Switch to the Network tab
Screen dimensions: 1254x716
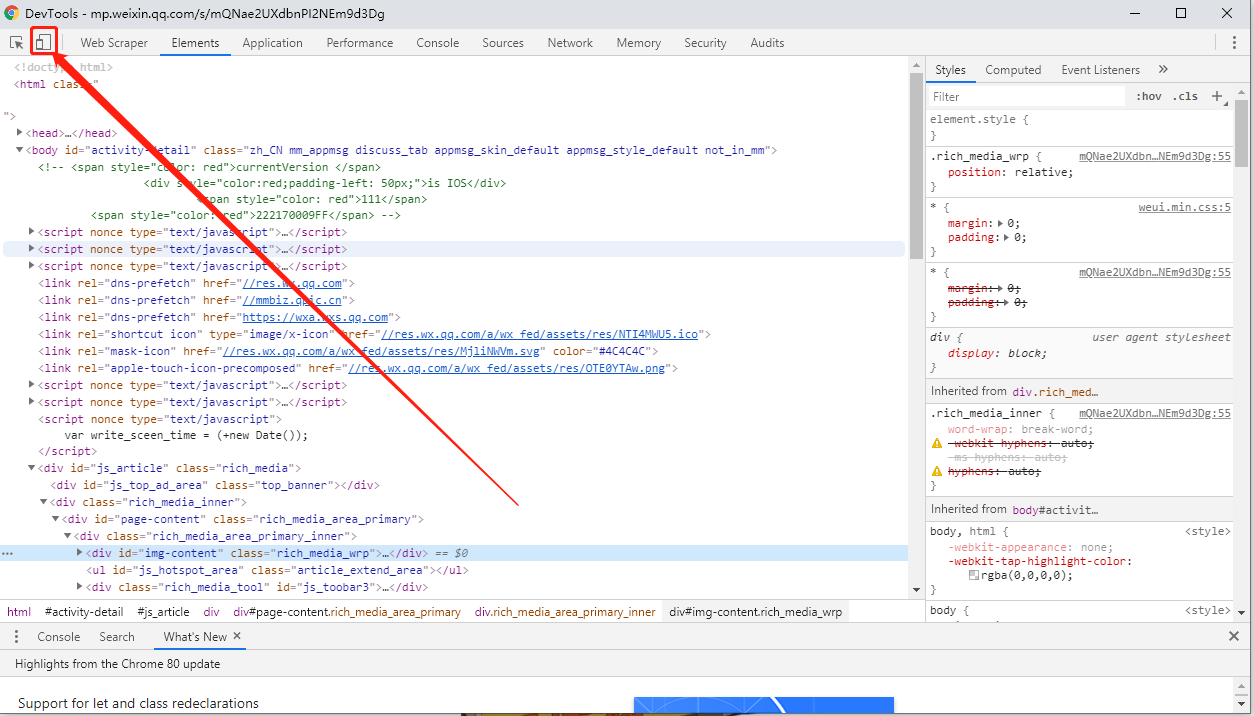click(x=570, y=43)
